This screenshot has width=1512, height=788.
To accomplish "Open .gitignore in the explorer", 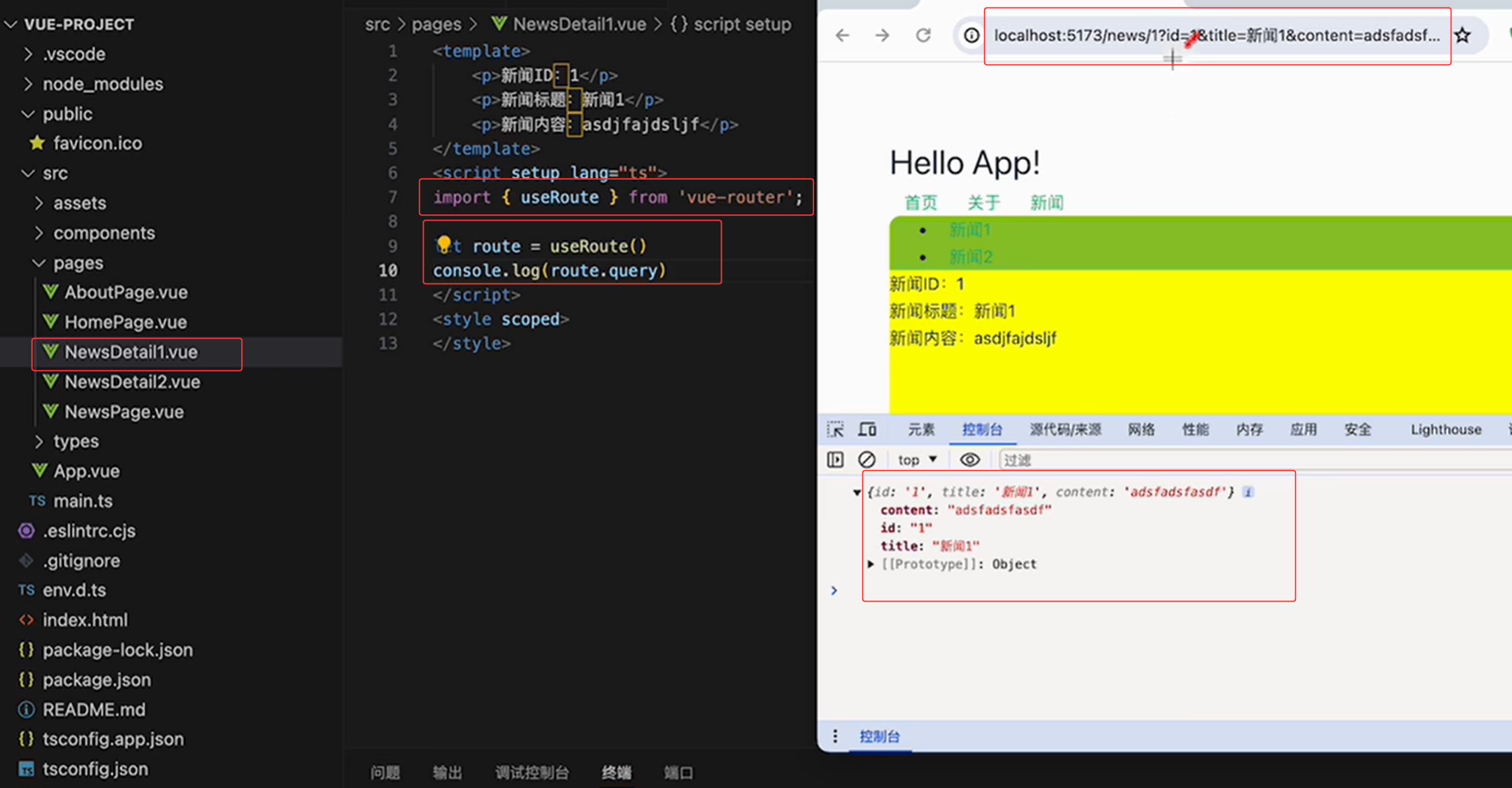I will point(81,561).
